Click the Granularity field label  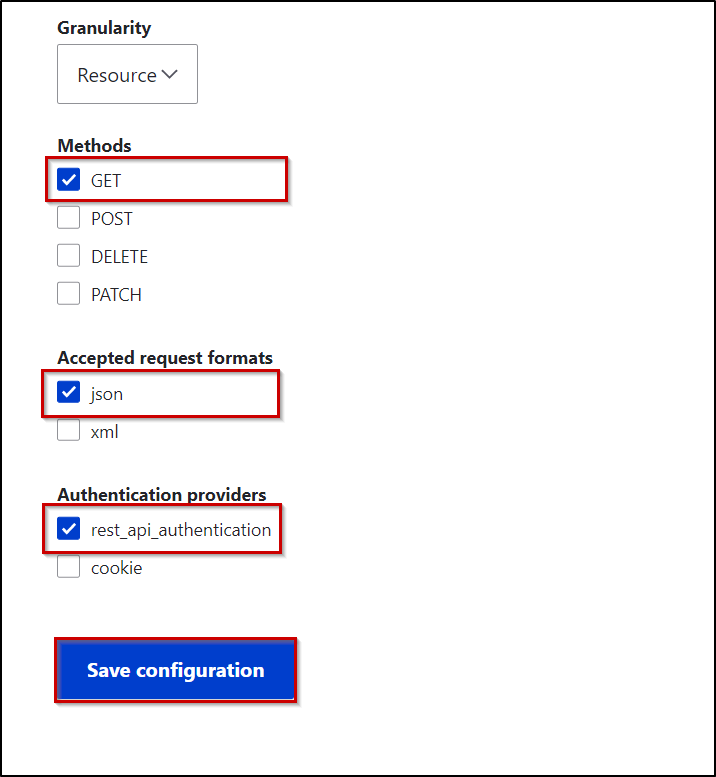point(104,28)
